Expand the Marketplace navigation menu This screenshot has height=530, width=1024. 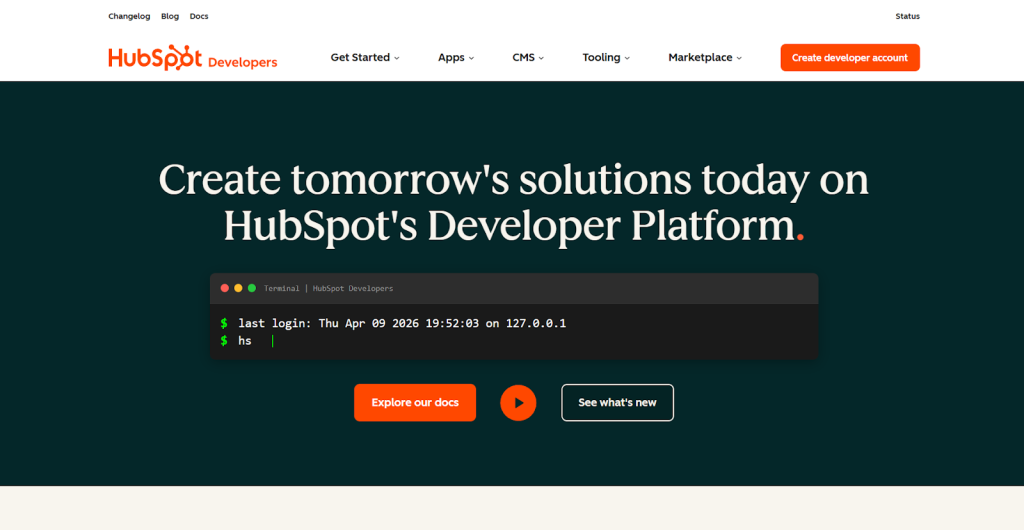tap(705, 58)
